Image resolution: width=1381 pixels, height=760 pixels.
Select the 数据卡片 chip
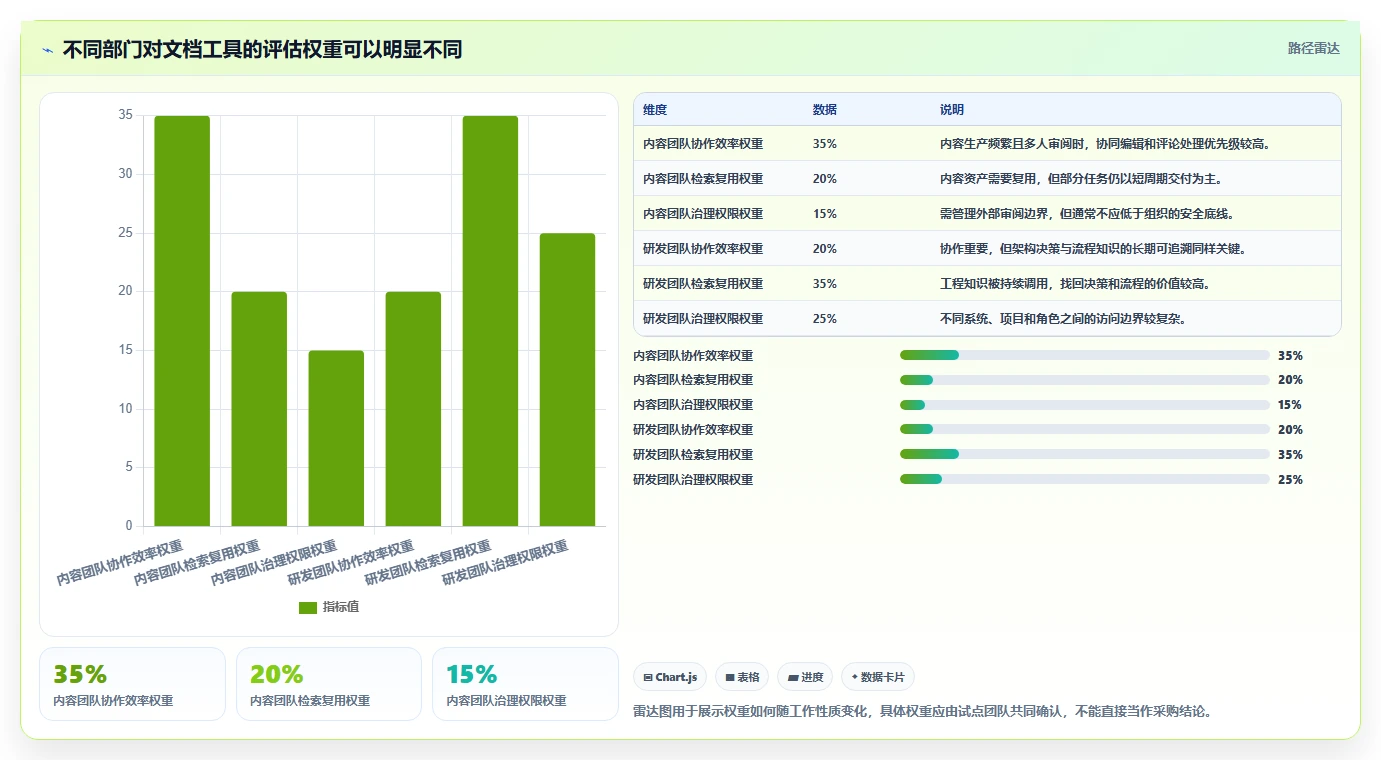click(878, 677)
